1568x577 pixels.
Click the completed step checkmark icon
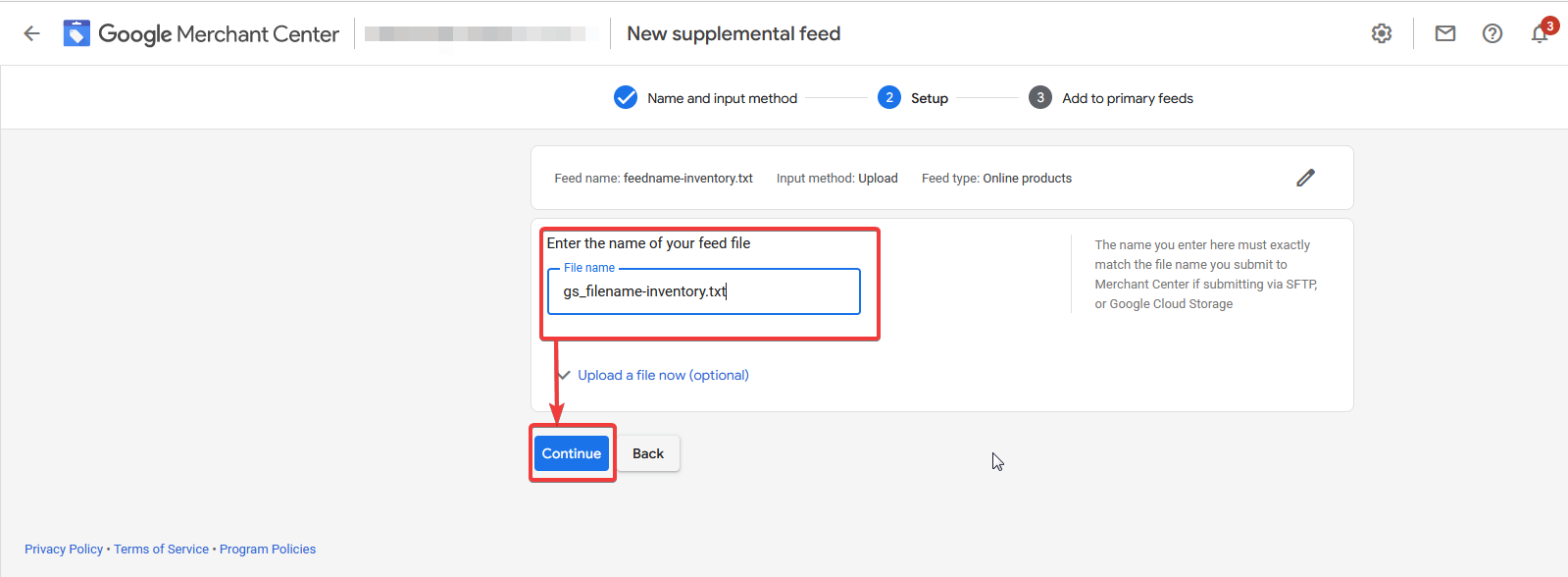(626, 98)
